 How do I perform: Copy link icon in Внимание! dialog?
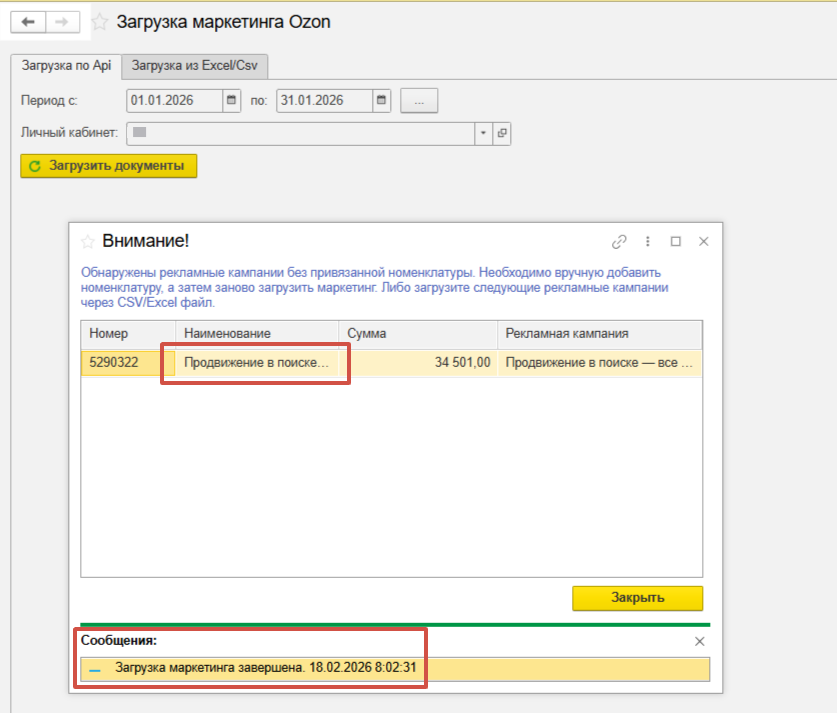click(619, 242)
